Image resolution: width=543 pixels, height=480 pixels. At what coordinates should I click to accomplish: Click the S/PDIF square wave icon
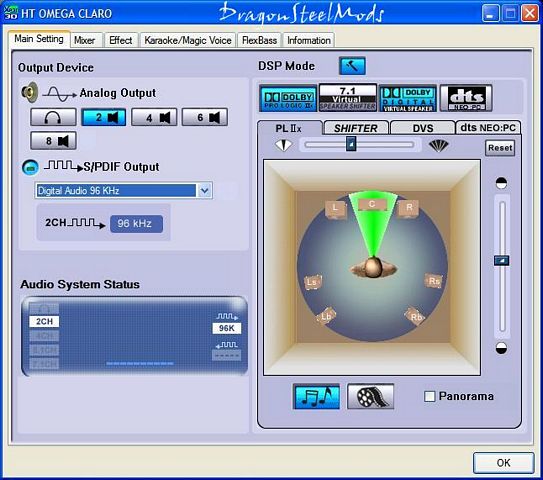tap(64, 166)
